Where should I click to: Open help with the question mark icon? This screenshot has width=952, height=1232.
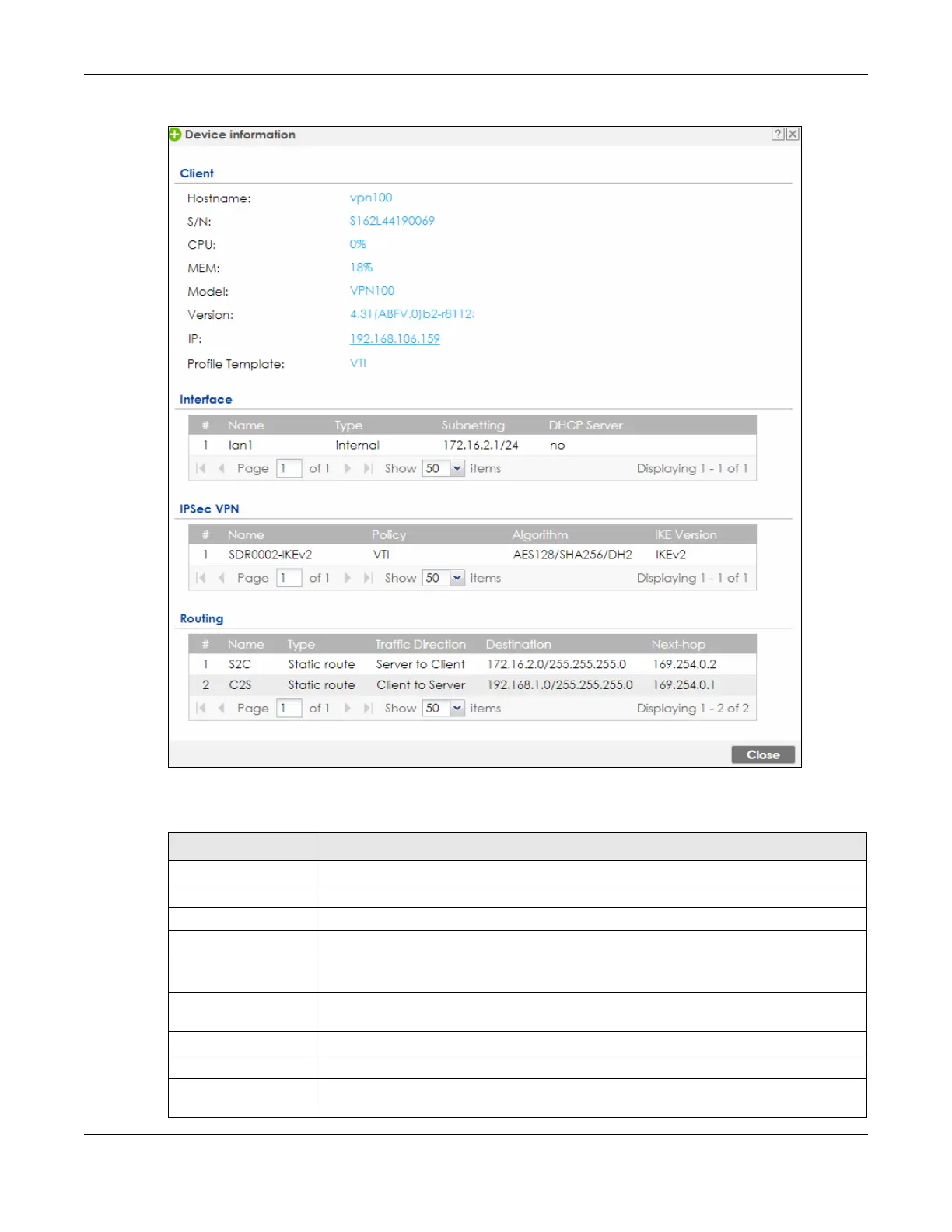(778, 135)
